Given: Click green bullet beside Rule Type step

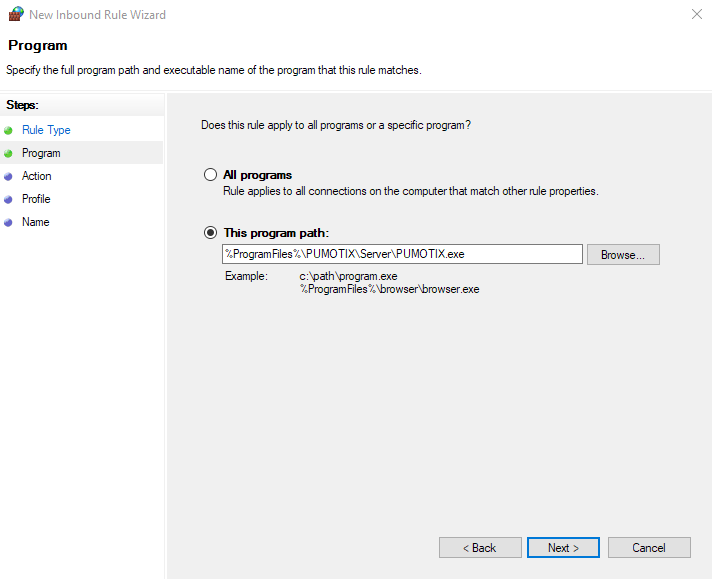Looking at the screenshot, I should point(8,131).
